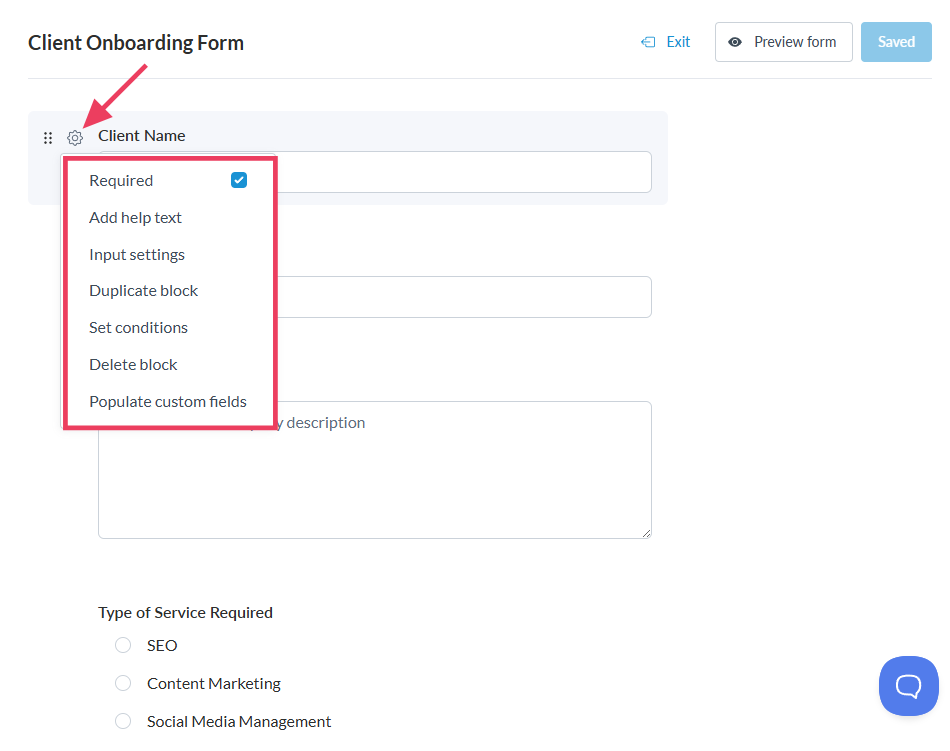Choose Delete block from the menu
The width and height of the screenshot is (950, 751).
(133, 364)
